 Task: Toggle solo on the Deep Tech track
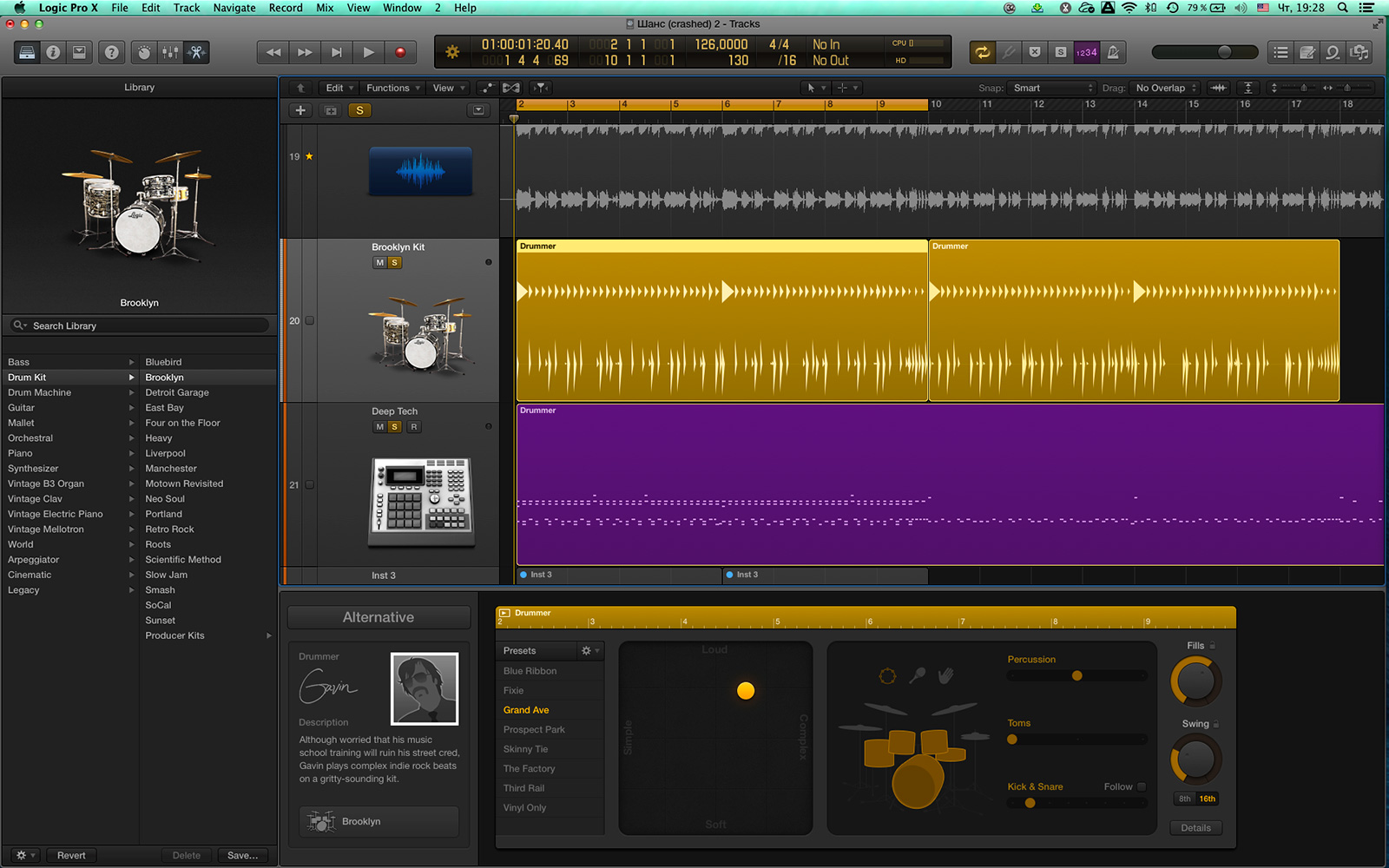point(395,427)
